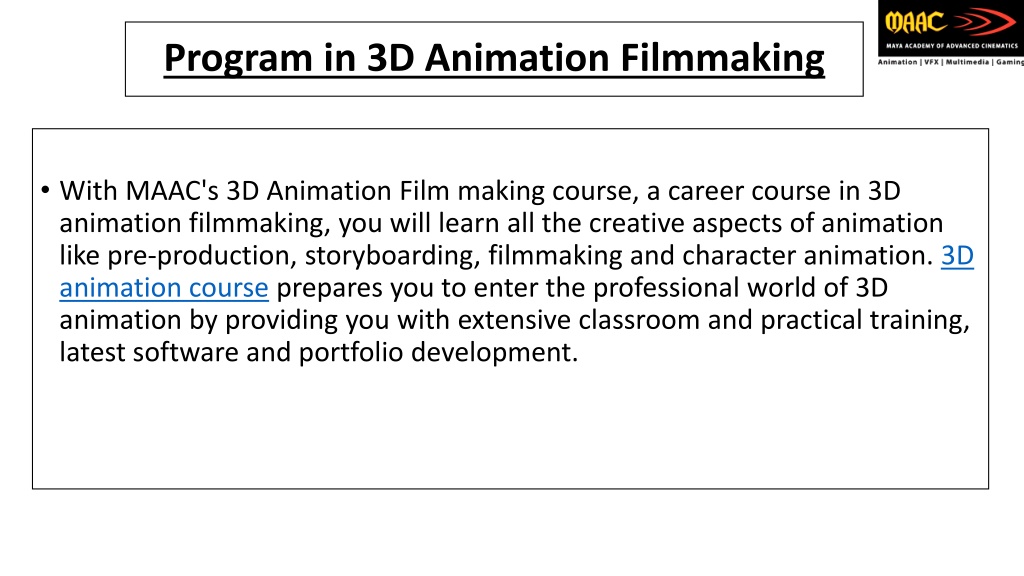This screenshot has height=576, width=1024.
Task: Click the word 'Program' in the title
Action: [238, 58]
